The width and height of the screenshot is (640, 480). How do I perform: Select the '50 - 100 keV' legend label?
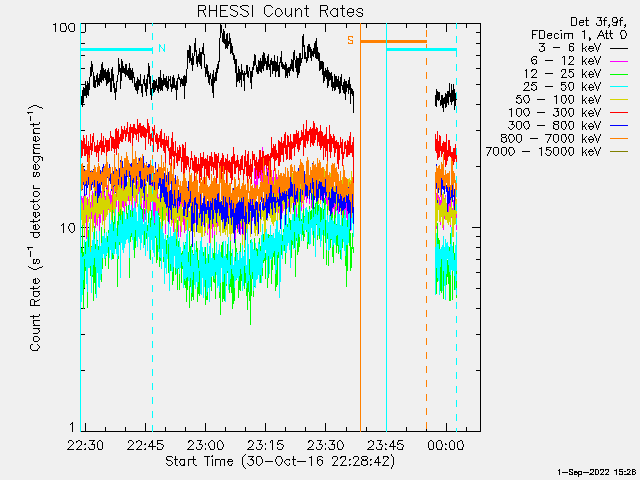pos(558,100)
